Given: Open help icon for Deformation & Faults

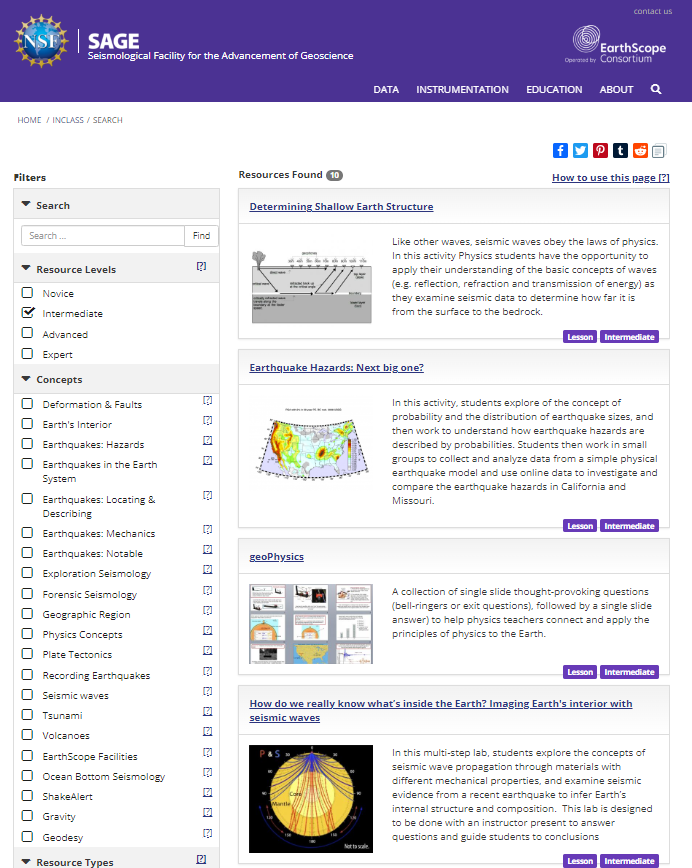Looking at the screenshot, I should pos(208,400).
